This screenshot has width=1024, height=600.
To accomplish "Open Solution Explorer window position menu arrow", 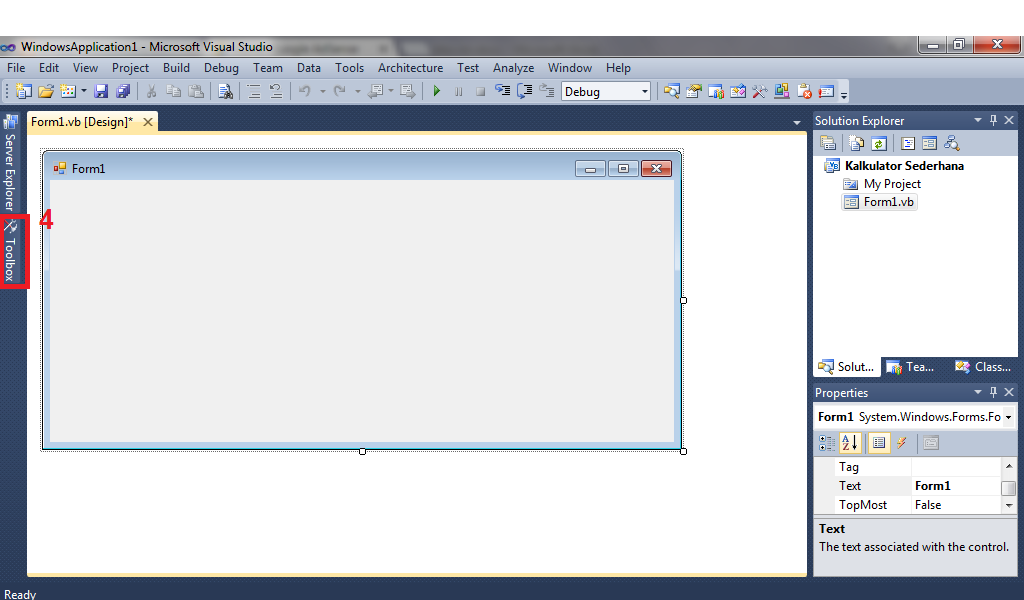I will pos(978,120).
